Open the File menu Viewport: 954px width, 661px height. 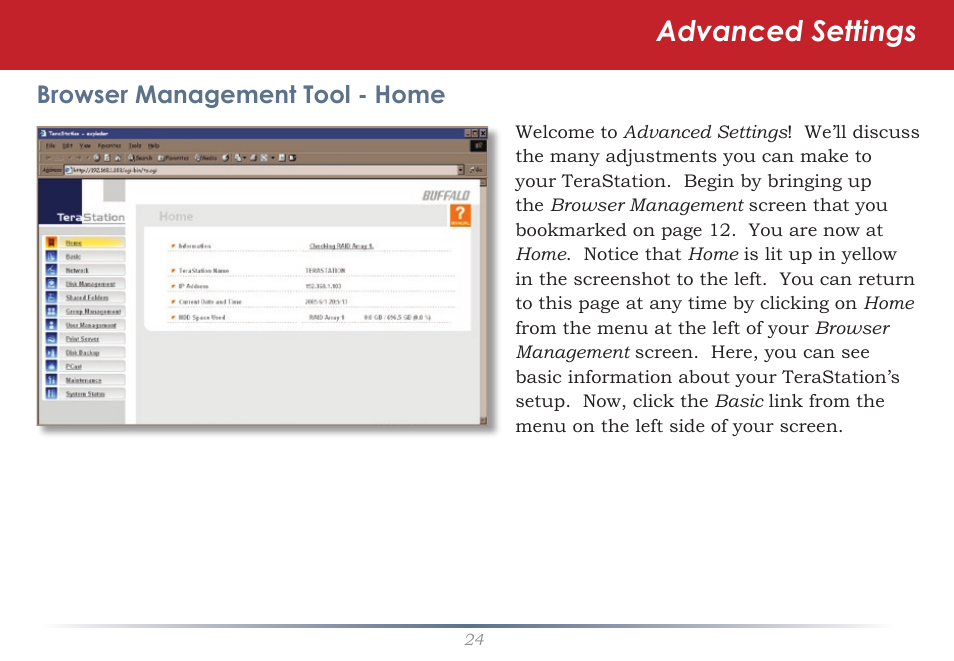(50, 146)
